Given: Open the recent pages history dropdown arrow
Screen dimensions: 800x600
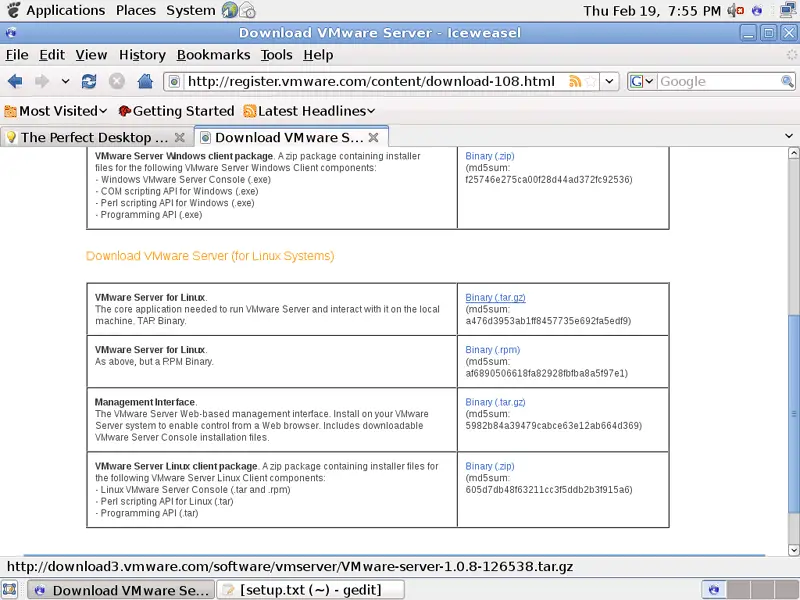Looking at the screenshot, I should tap(65, 81).
